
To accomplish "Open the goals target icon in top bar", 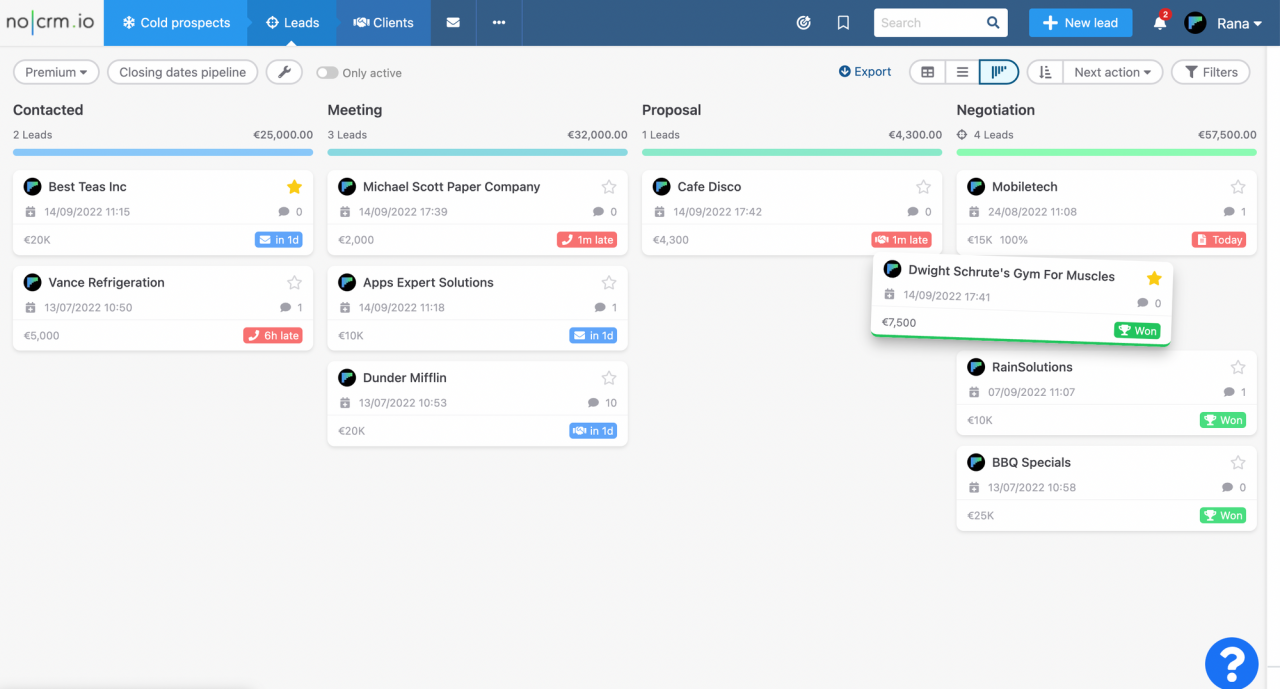I will (803, 21).
